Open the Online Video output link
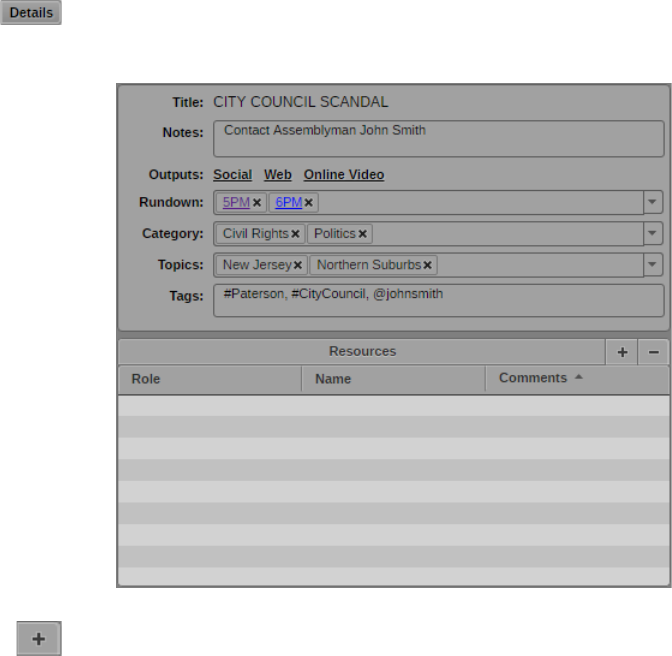Screen dimensions: 672x656 click(x=344, y=175)
